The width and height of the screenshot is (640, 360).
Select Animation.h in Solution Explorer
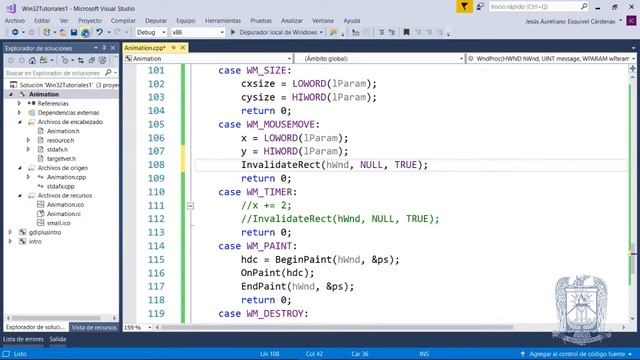pyautogui.click(x=63, y=131)
